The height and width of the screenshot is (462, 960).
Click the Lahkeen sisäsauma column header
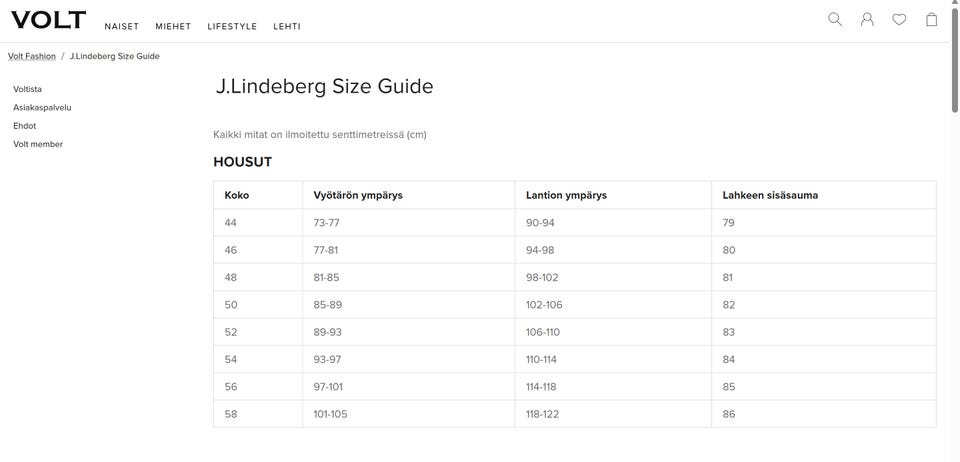coord(770,196)
